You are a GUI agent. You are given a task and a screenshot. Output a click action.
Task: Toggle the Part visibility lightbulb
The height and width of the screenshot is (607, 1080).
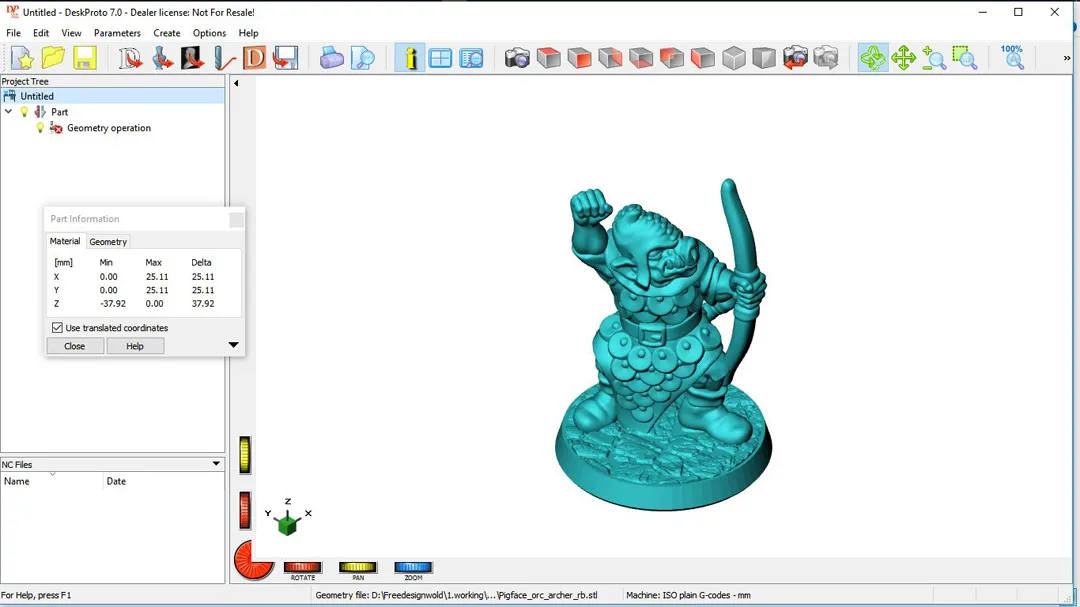point(25,112)
